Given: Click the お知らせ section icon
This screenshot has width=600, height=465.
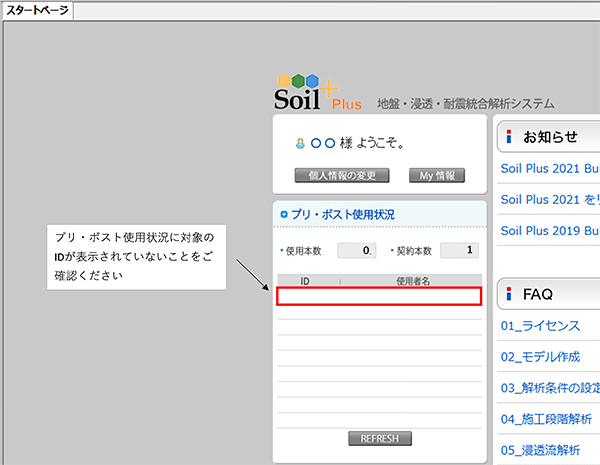Looking at the screenshot, I should click(509, 138).
